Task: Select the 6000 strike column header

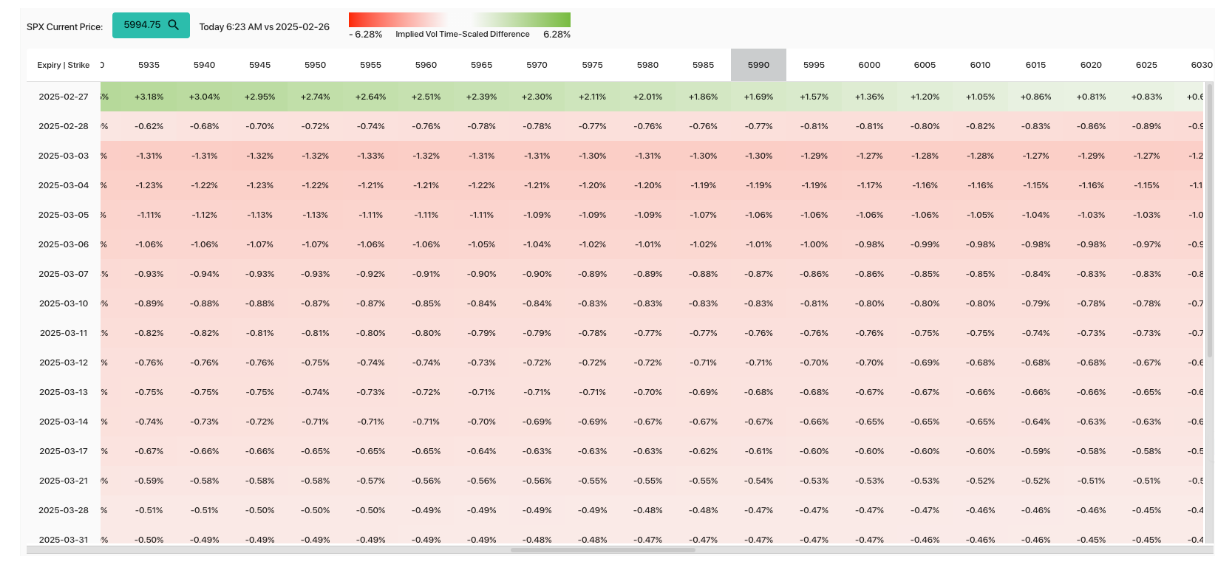Action: [869, 65]
